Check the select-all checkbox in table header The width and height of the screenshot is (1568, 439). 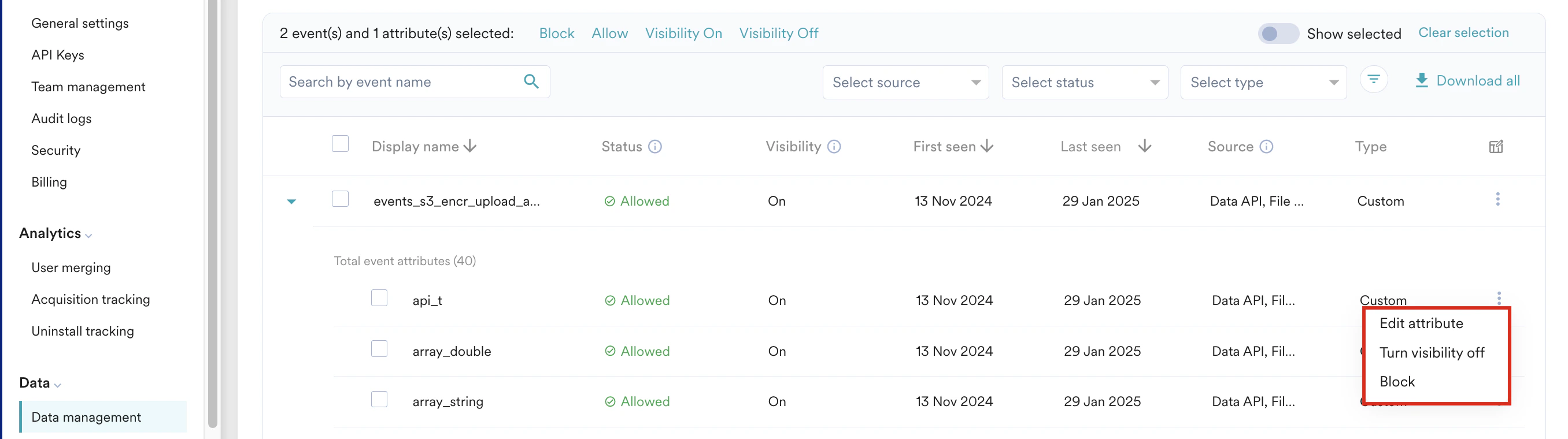click(x=341, y=143)
